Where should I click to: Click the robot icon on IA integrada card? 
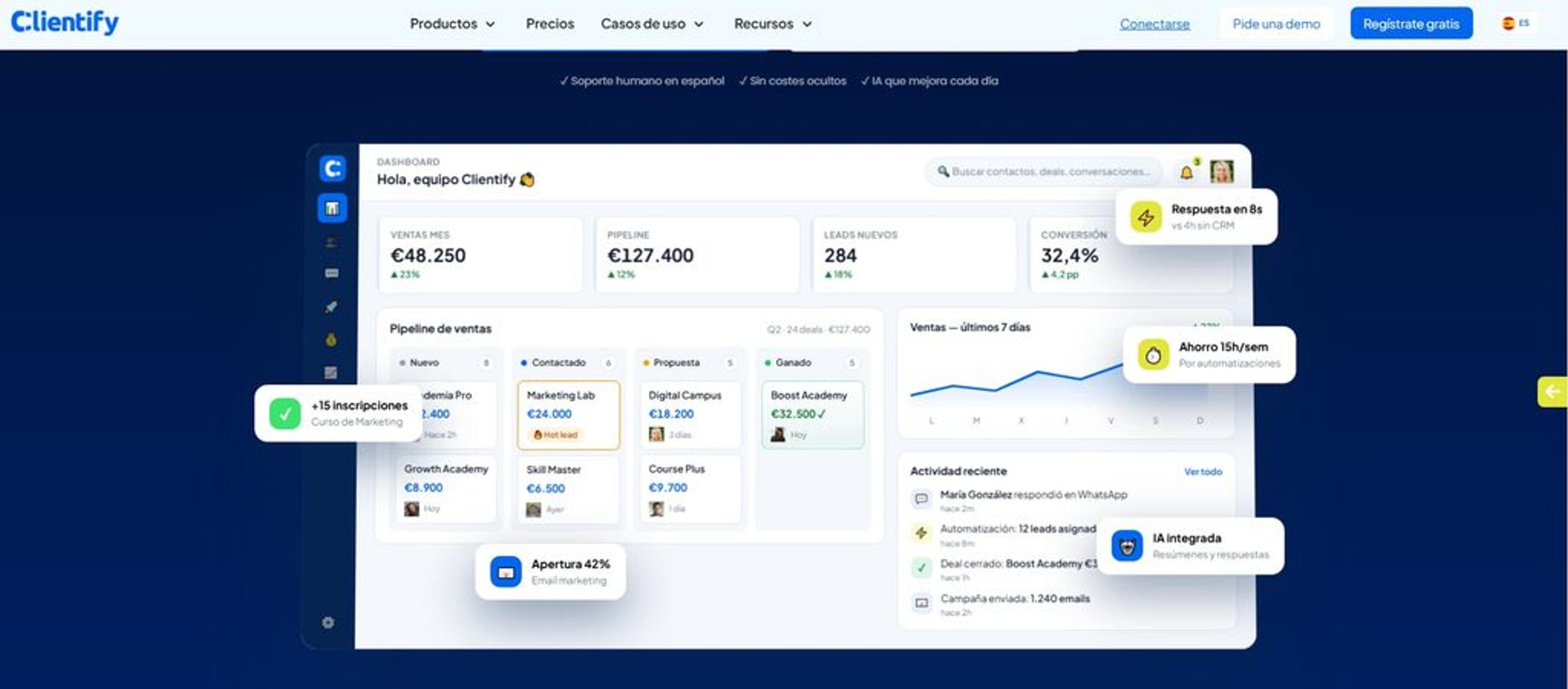coord(1127,546)
